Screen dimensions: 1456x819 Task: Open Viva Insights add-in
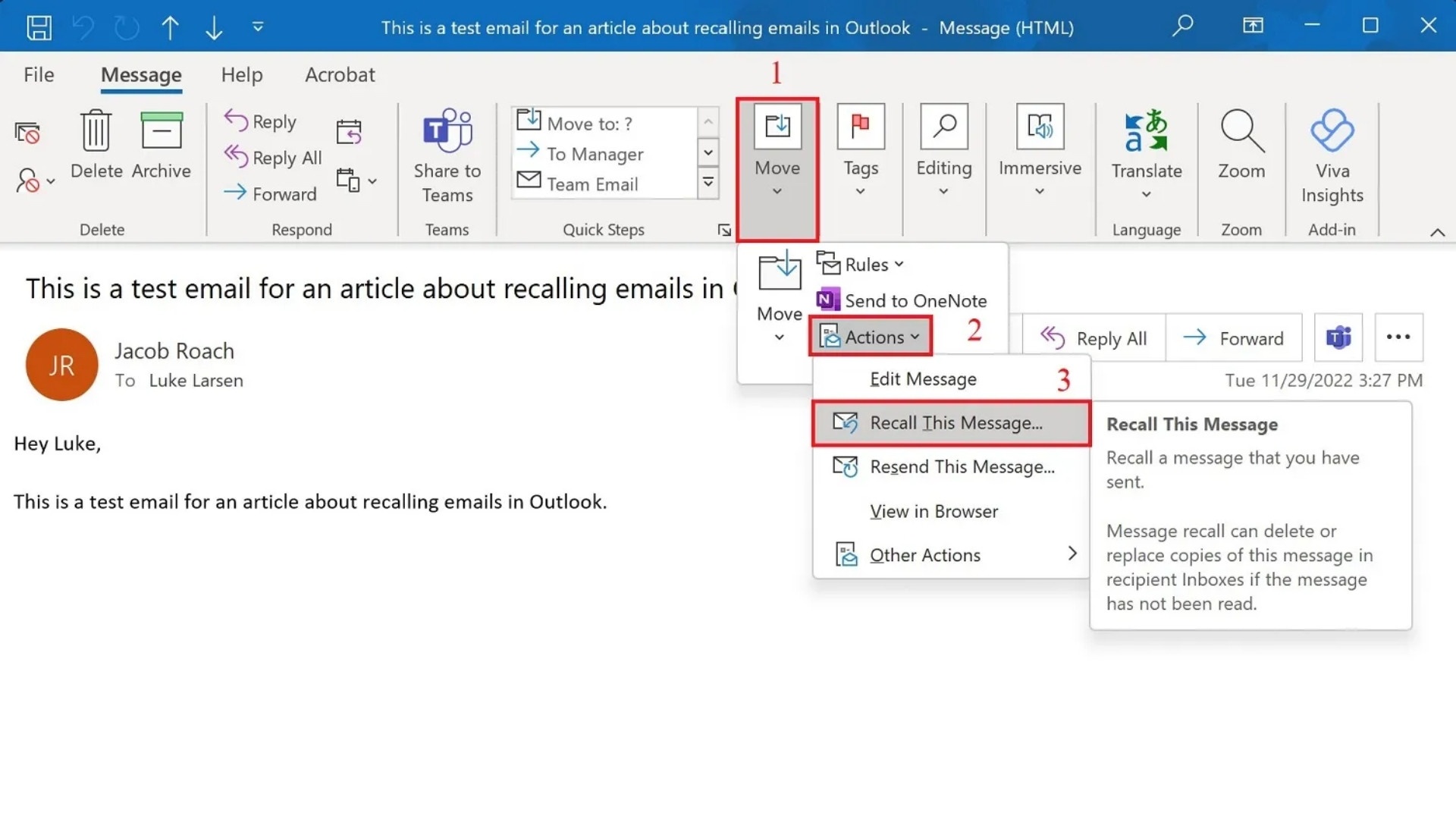click(1332, 155)
